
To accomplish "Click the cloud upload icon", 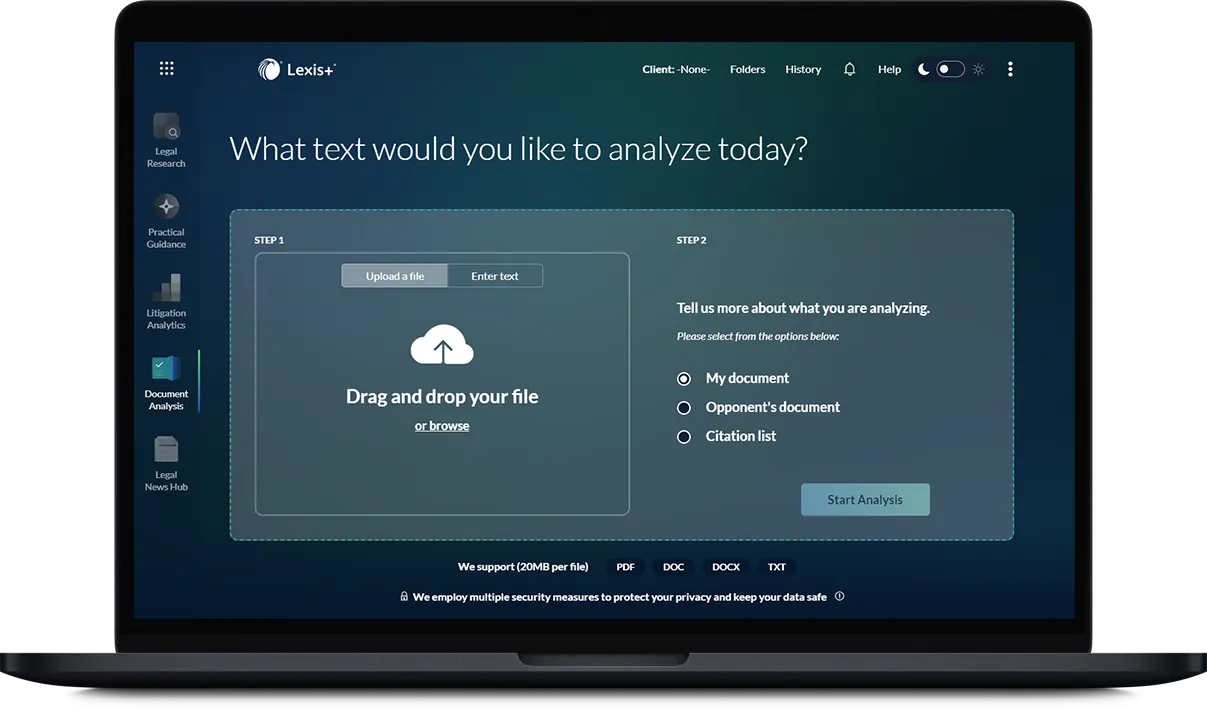I will (x=442, y=346).
